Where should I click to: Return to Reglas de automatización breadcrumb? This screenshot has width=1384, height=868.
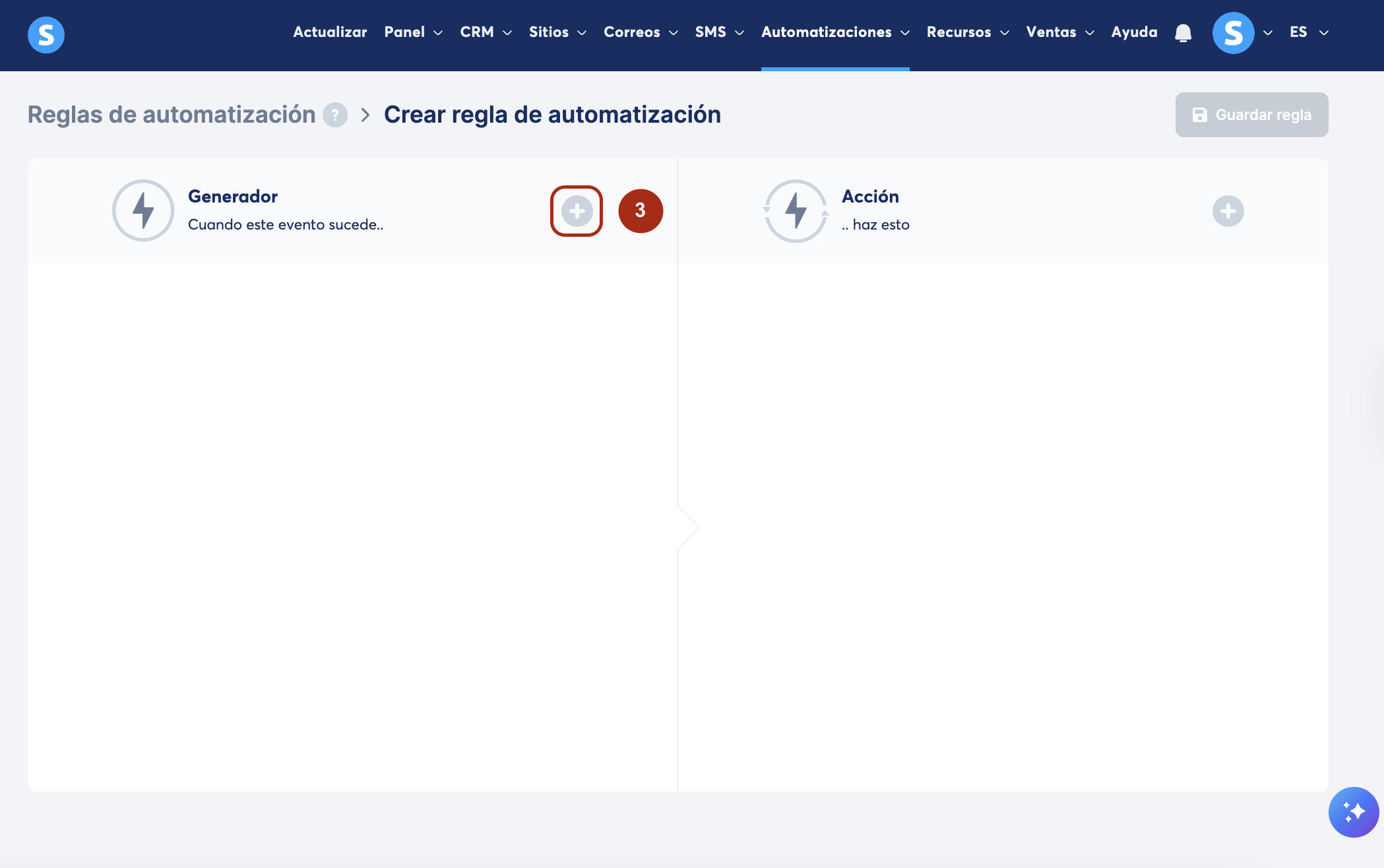point(172,115)
